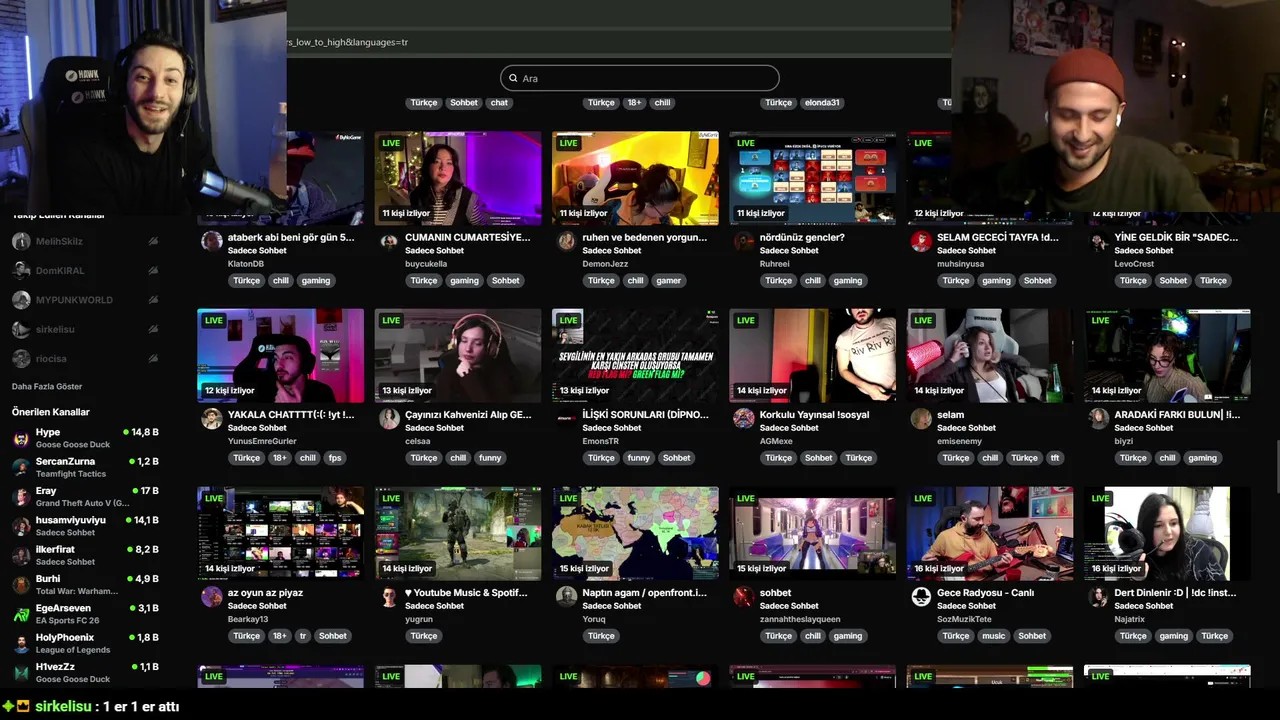Image resolution: width=1280 pixels, height=720 pixels.
Task: Click the KlatonDB streamer avatar
Action: click(212, 241)
